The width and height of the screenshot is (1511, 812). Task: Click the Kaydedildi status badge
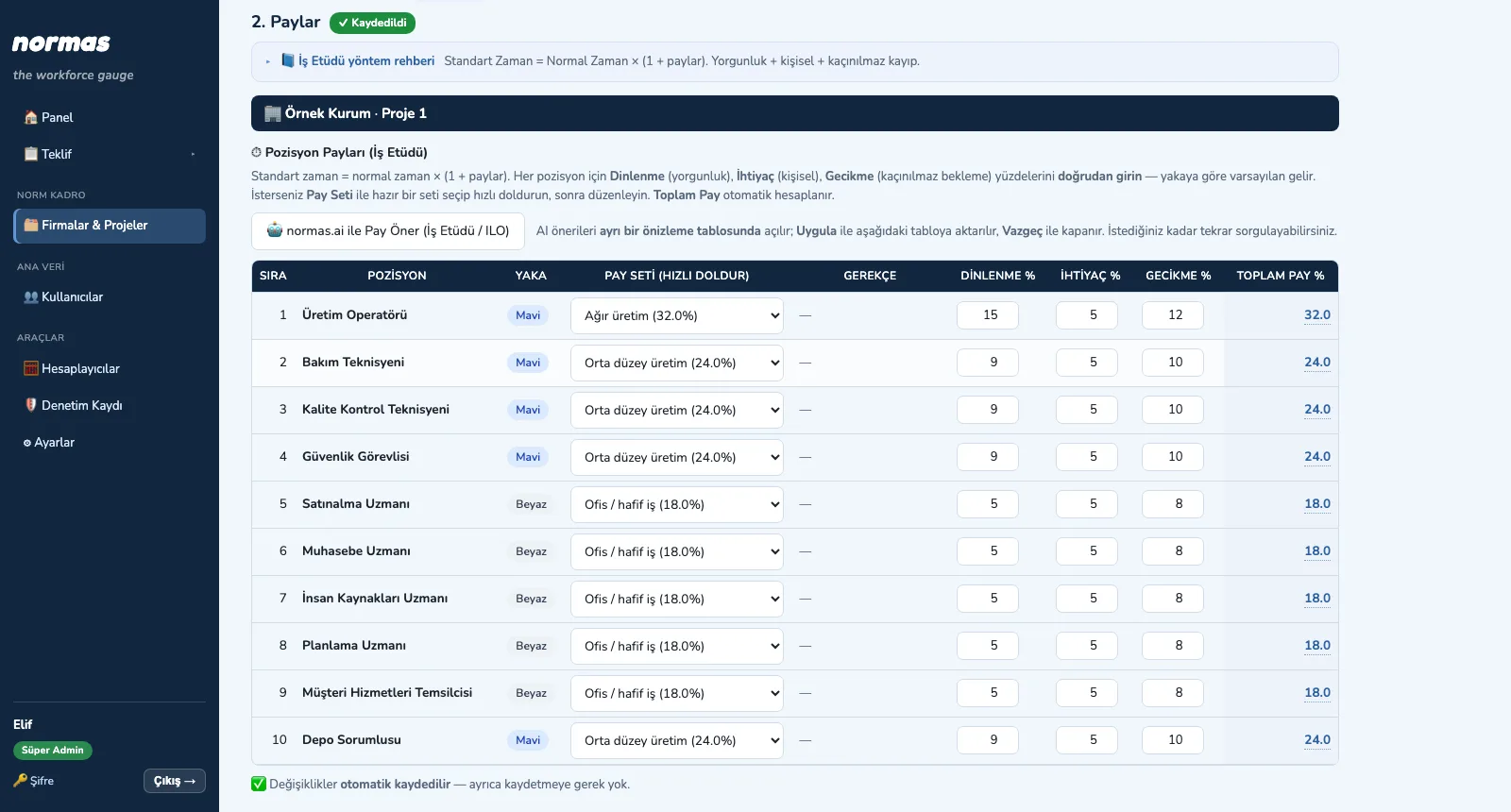[372, 23]
